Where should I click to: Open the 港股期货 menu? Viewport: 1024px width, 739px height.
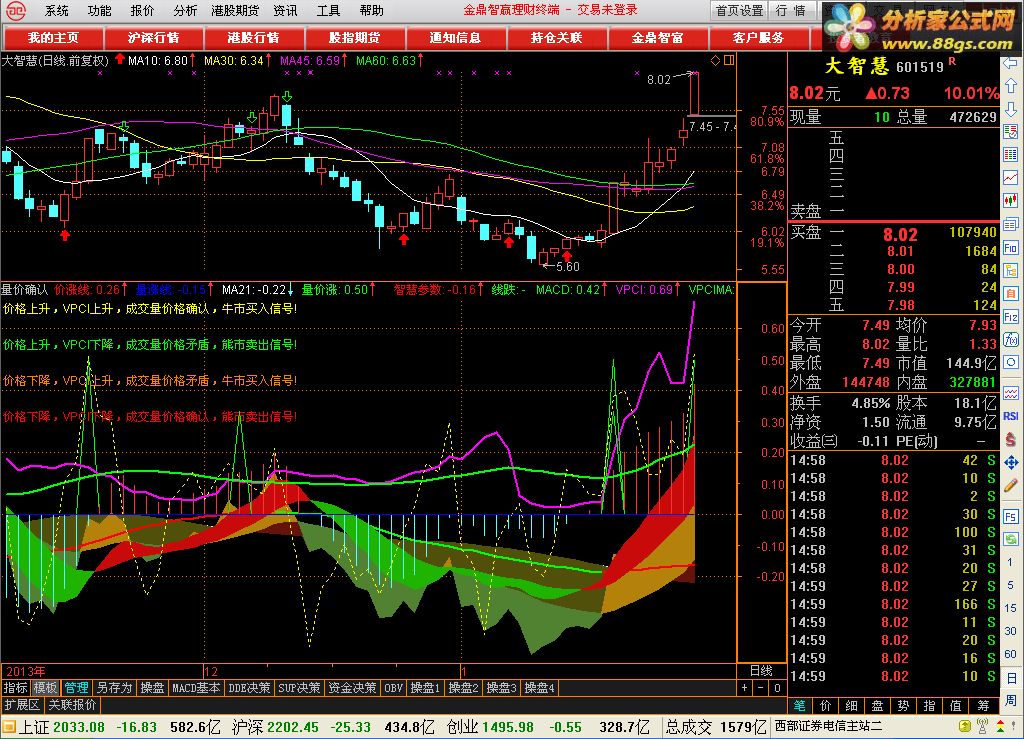point(235,10)
